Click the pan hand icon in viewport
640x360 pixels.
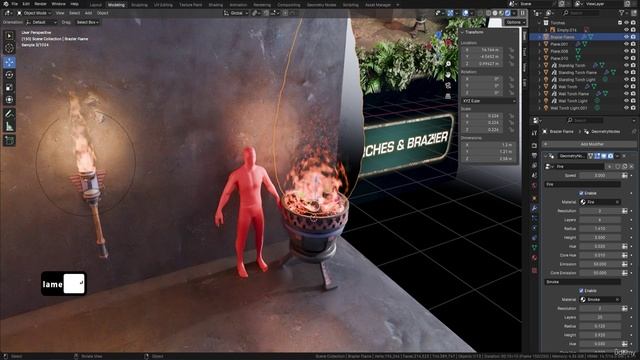point(448,75)
